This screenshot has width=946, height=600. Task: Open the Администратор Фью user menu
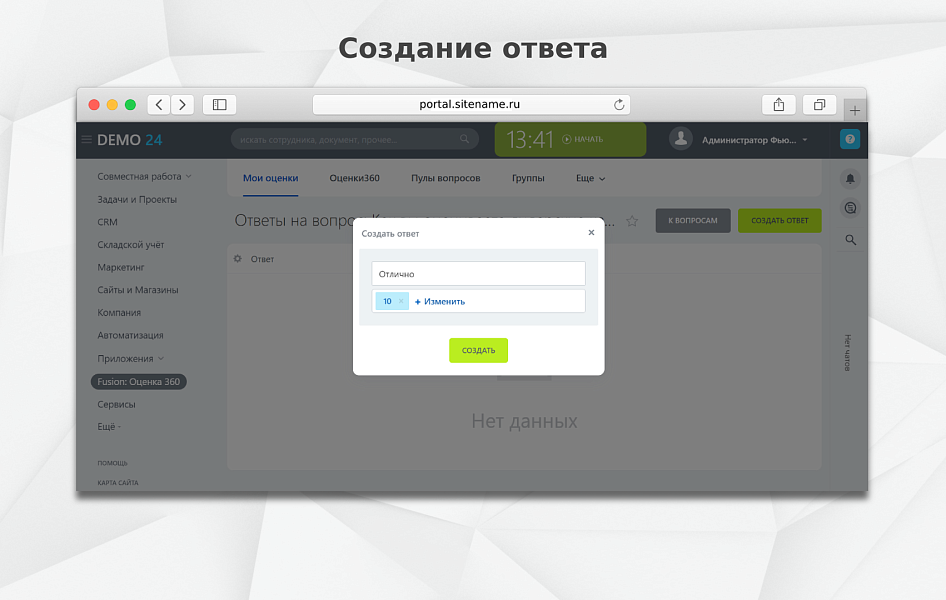748,140
